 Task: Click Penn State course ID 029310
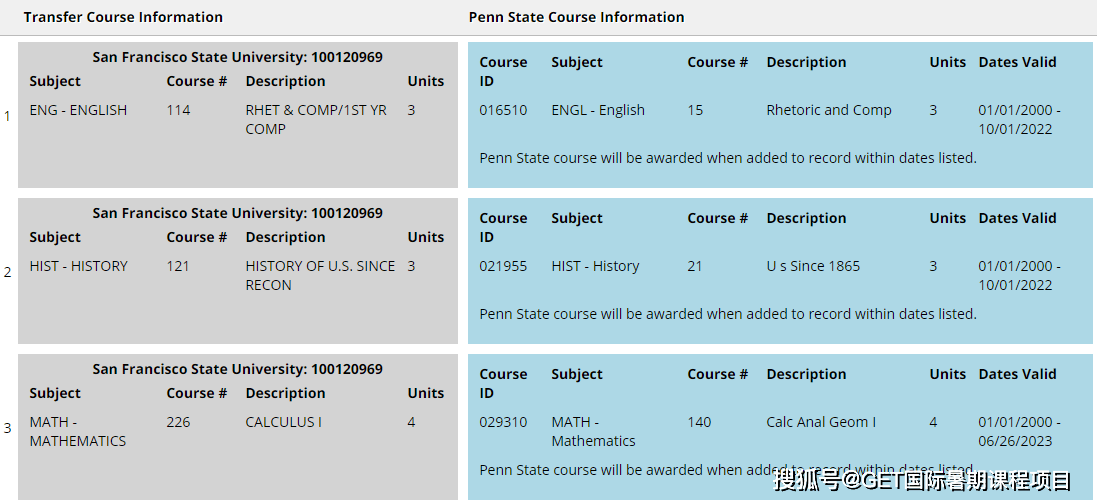pyautogui.click(x=504, y=422)
